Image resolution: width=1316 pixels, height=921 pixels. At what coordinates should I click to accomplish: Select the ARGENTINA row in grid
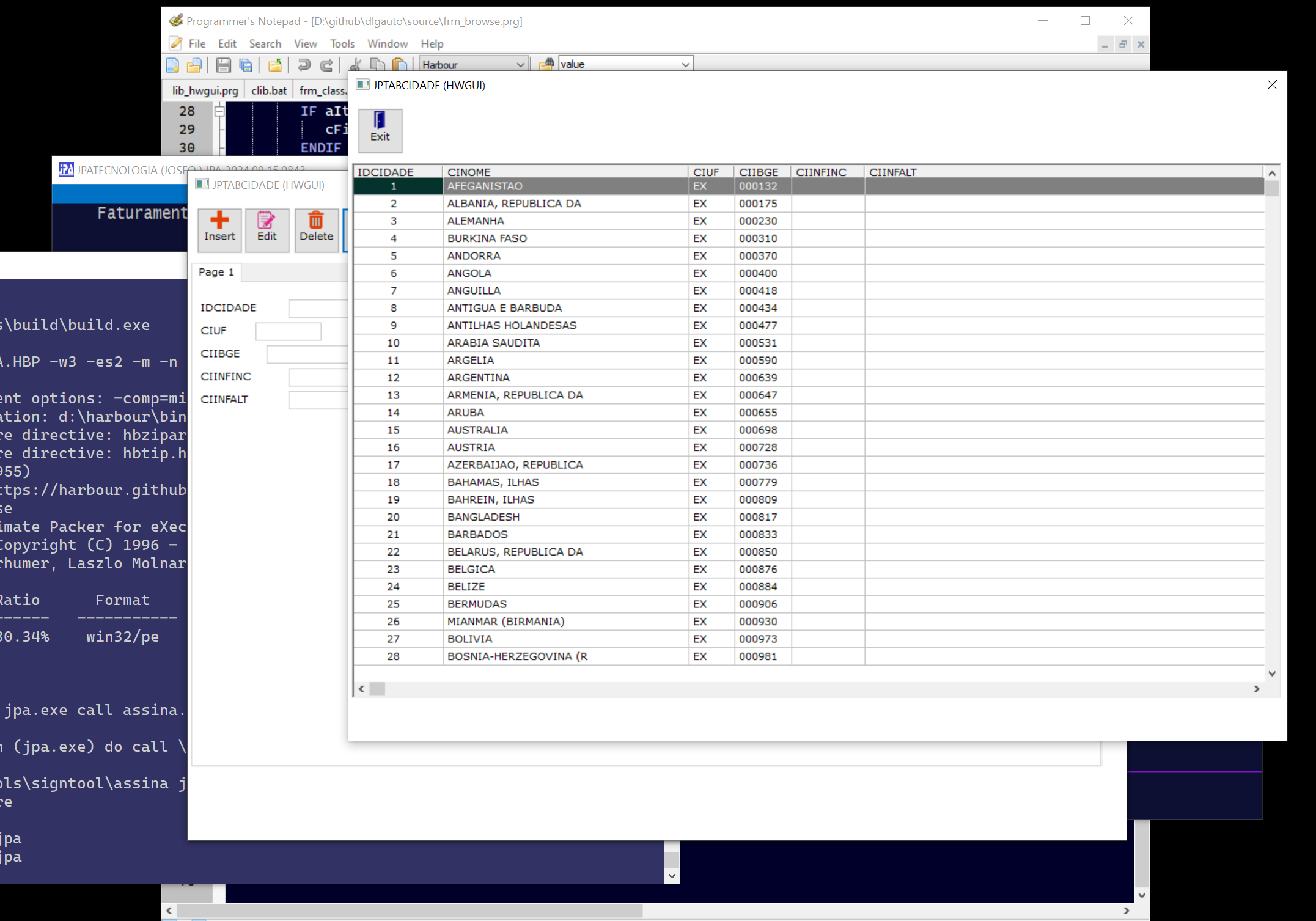[x=478, y=378]
